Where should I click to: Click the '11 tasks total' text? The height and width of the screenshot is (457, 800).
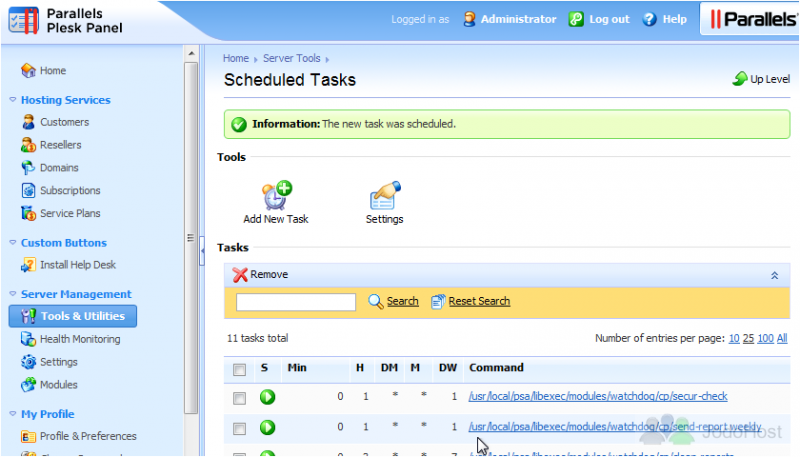pos(258,338)
